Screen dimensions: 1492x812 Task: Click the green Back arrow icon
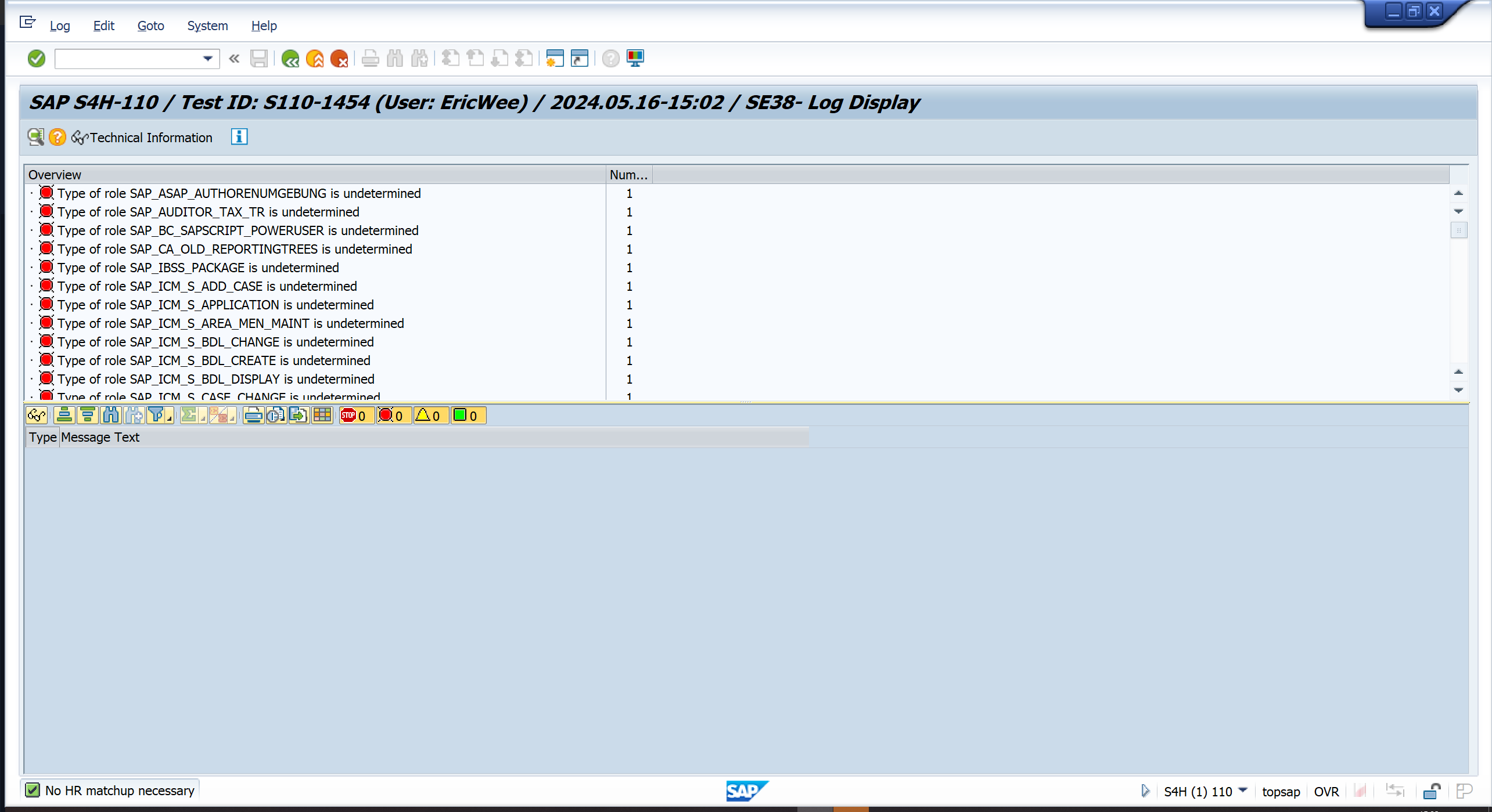pos(290,58)
